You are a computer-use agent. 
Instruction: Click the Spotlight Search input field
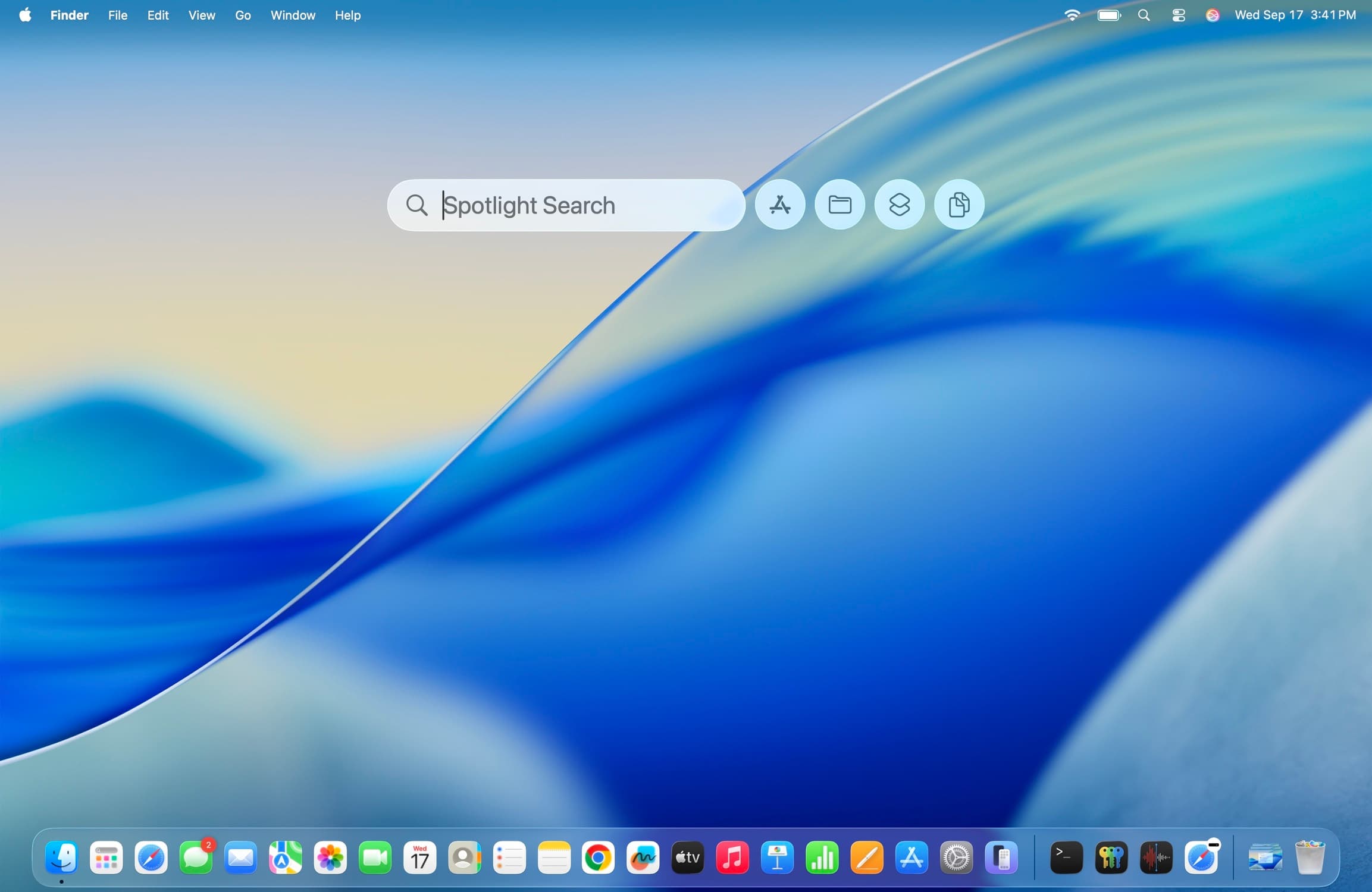pyautogui.click(x=565, y=205)
